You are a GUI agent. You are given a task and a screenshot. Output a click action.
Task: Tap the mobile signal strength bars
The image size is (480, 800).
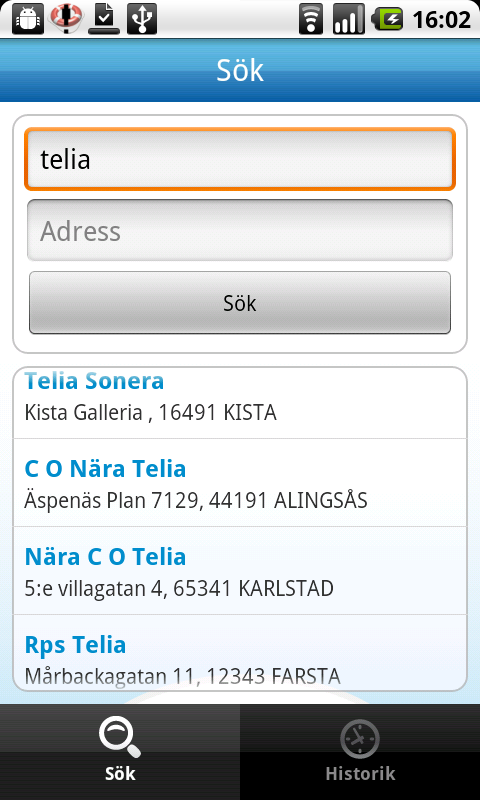[349, 19]
